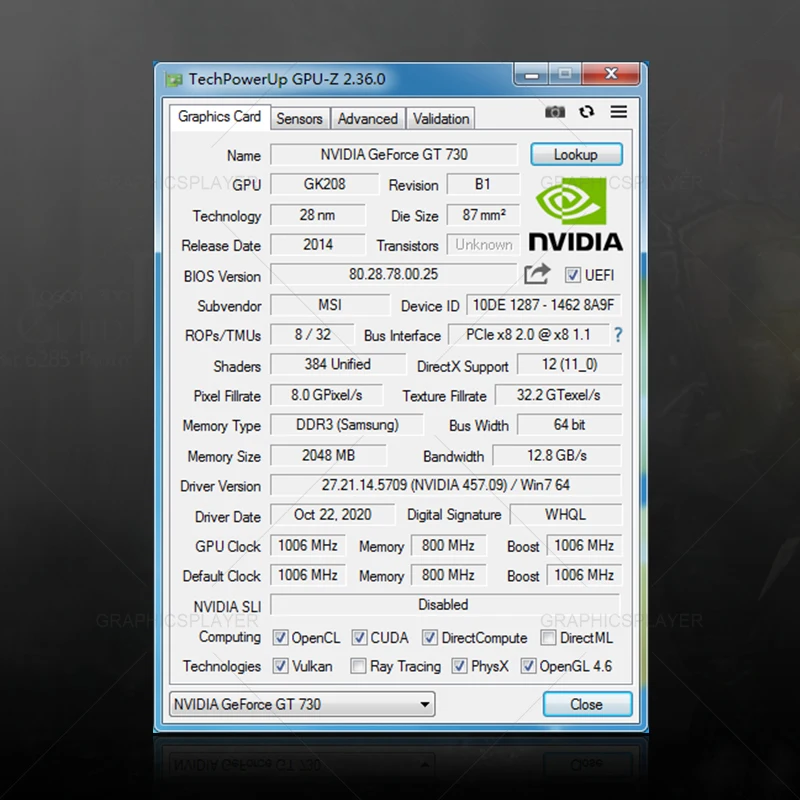
Task: Click the Bus Width 64 bit value
Action: coord(569,424)
